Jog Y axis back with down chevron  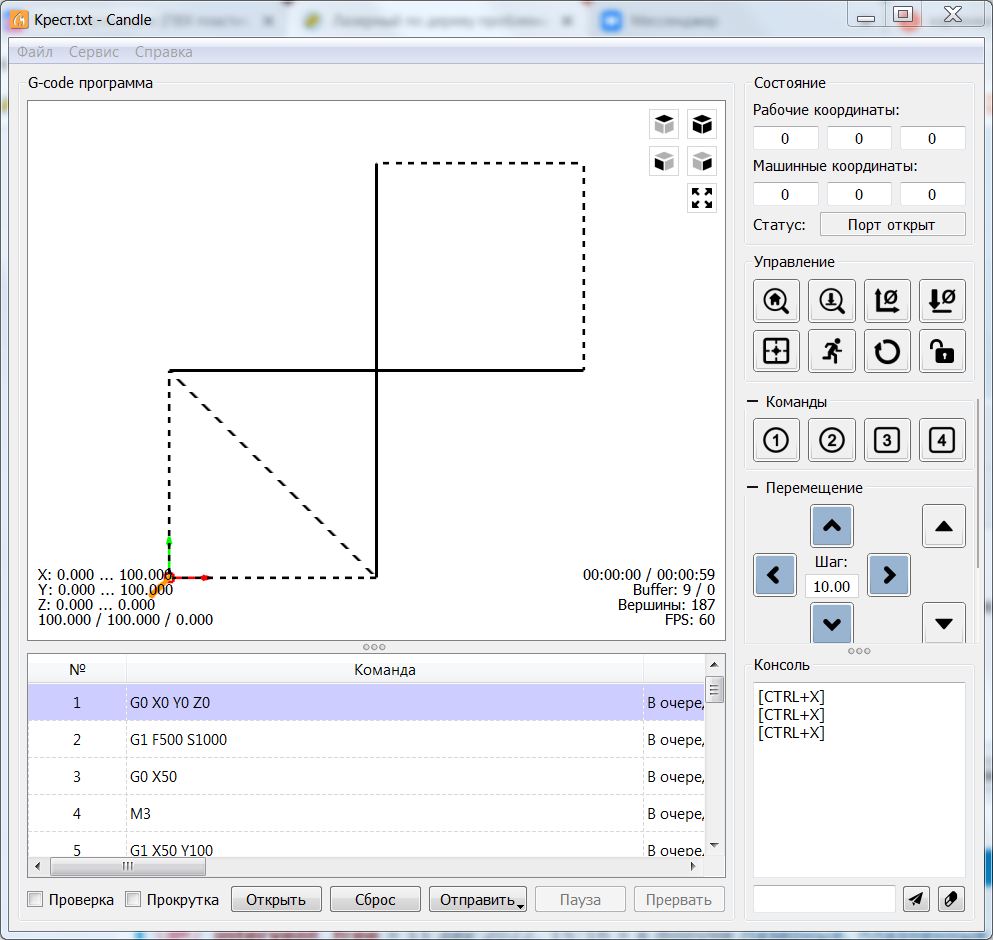pos(832,623)
